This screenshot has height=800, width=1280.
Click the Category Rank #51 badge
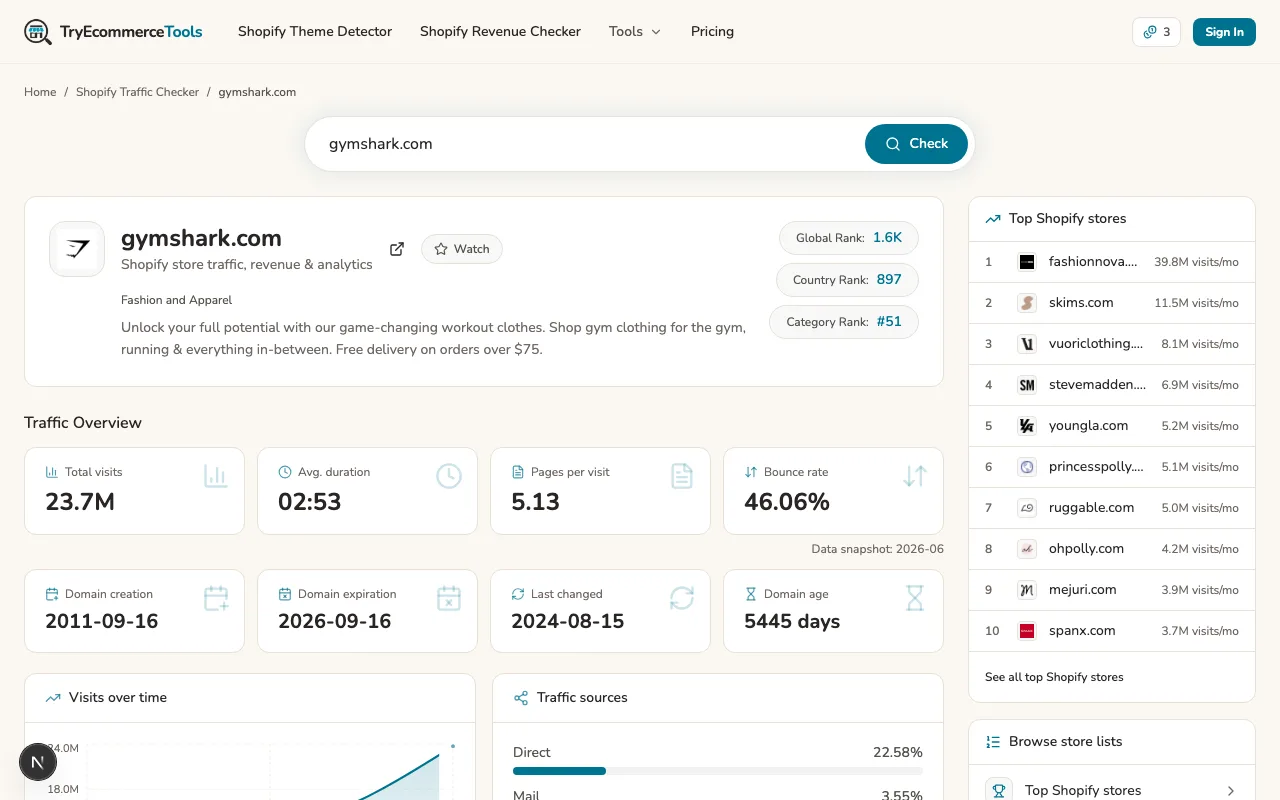[843, 322]
